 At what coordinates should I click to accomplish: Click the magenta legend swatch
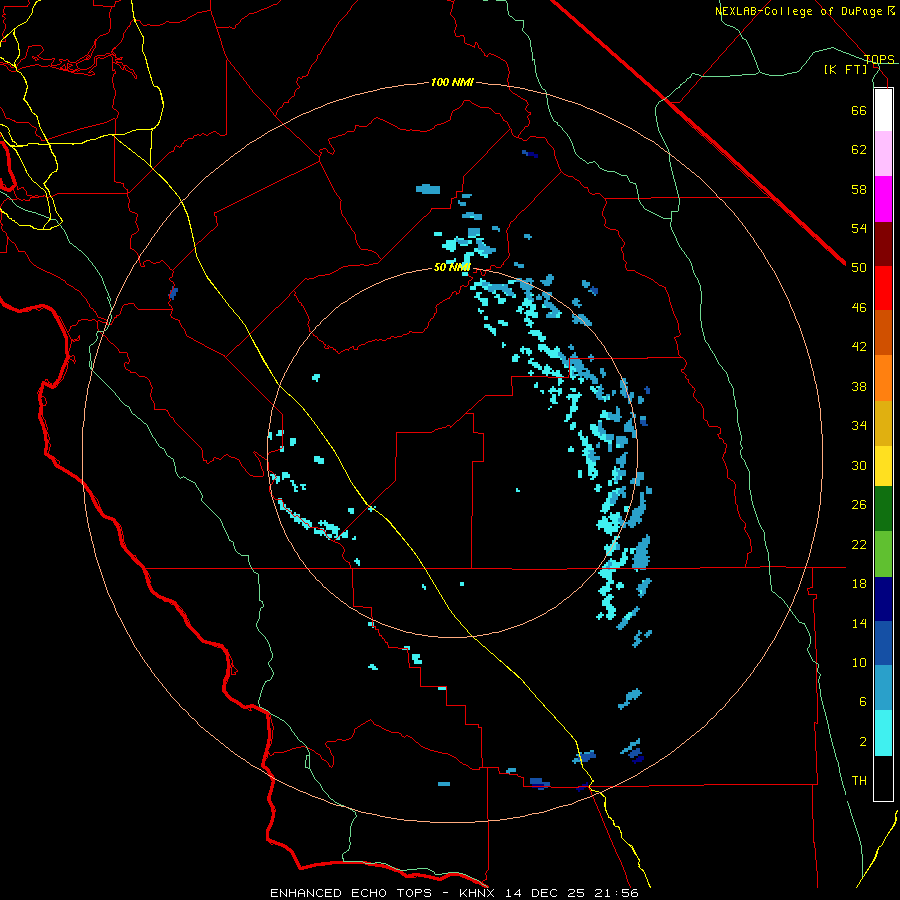[x=883, y=199]
